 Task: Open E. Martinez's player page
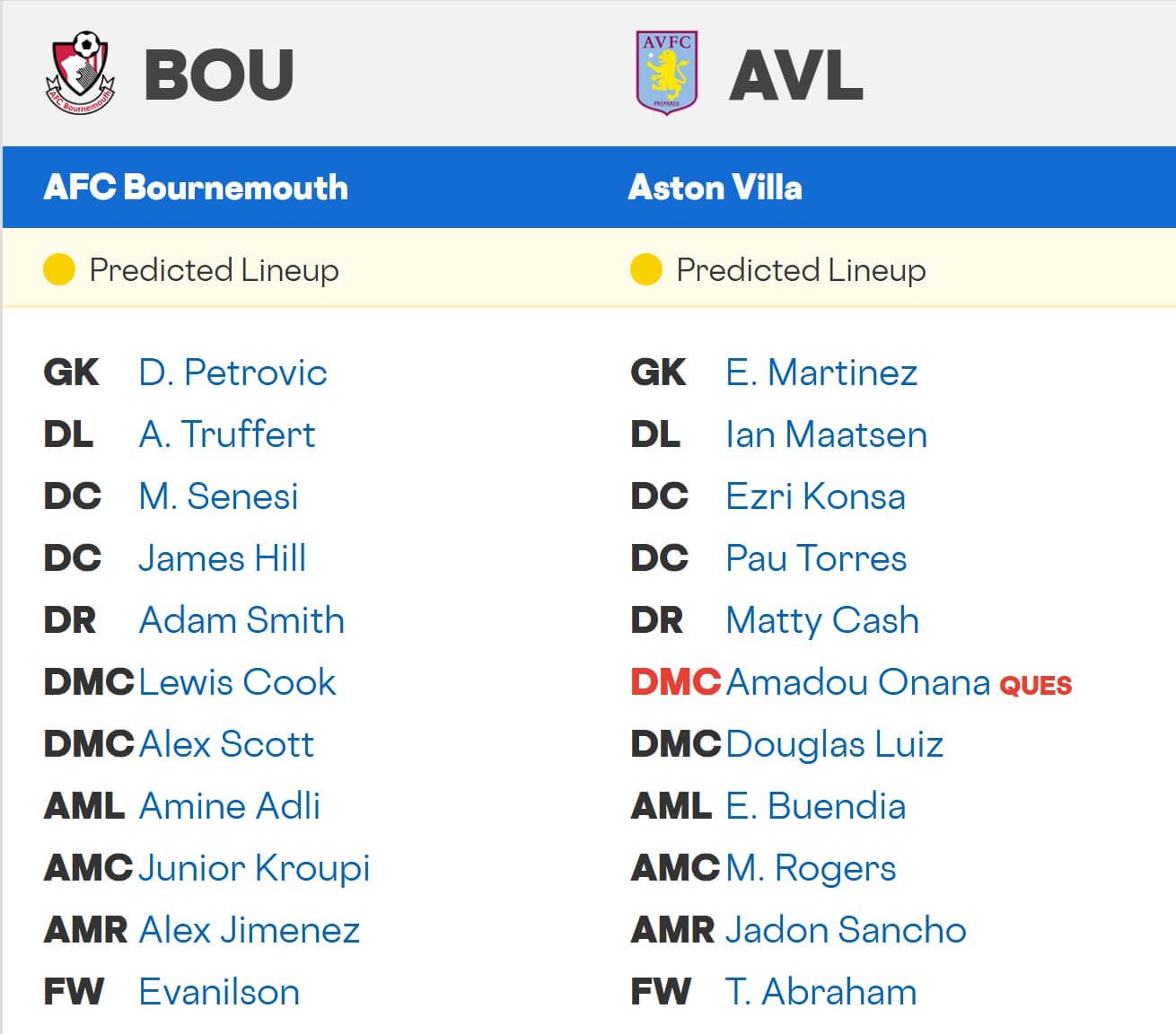(x=821, y=373)
